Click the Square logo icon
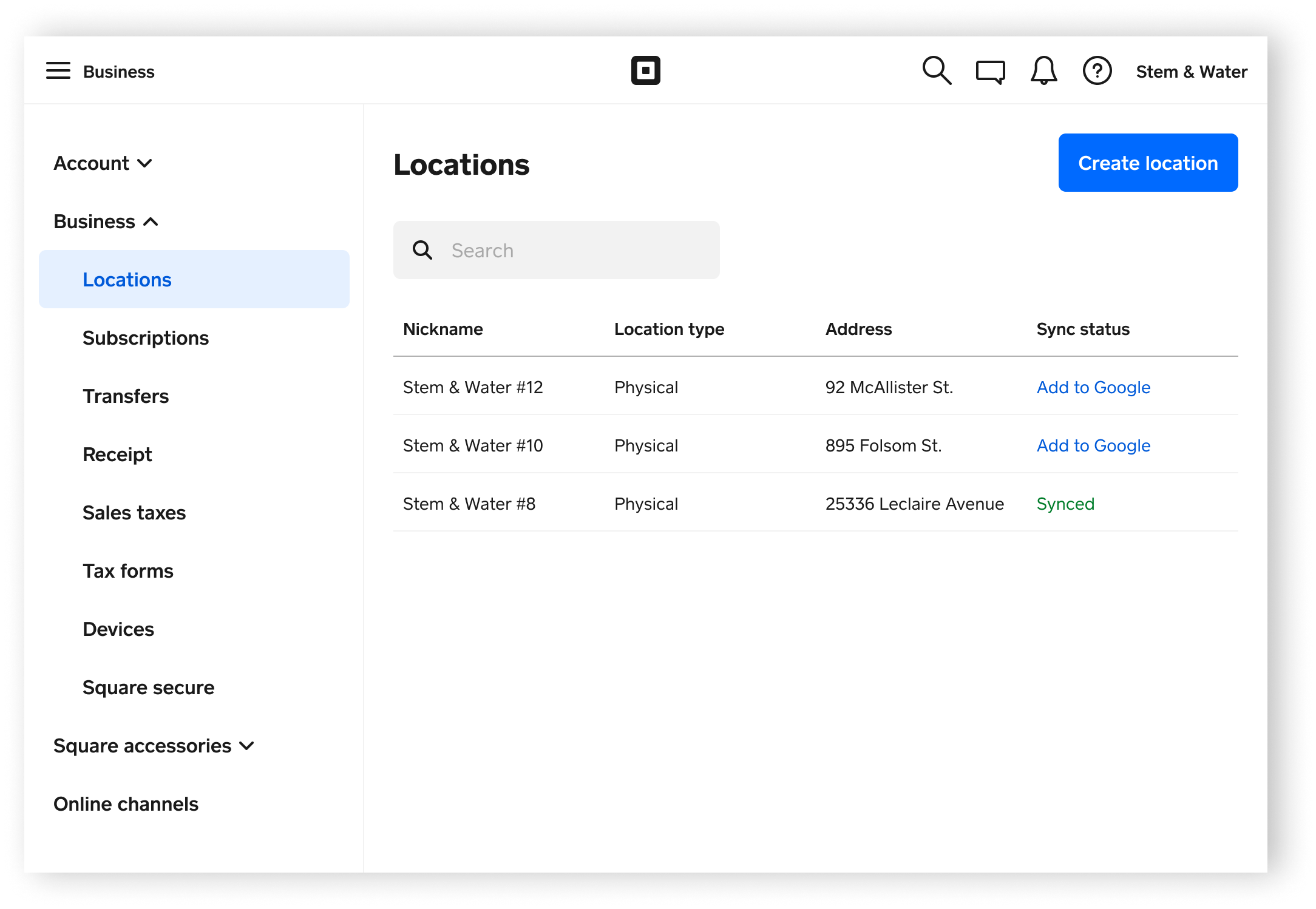Screen dimensions: 1316x909 click(x=645, y=71)
